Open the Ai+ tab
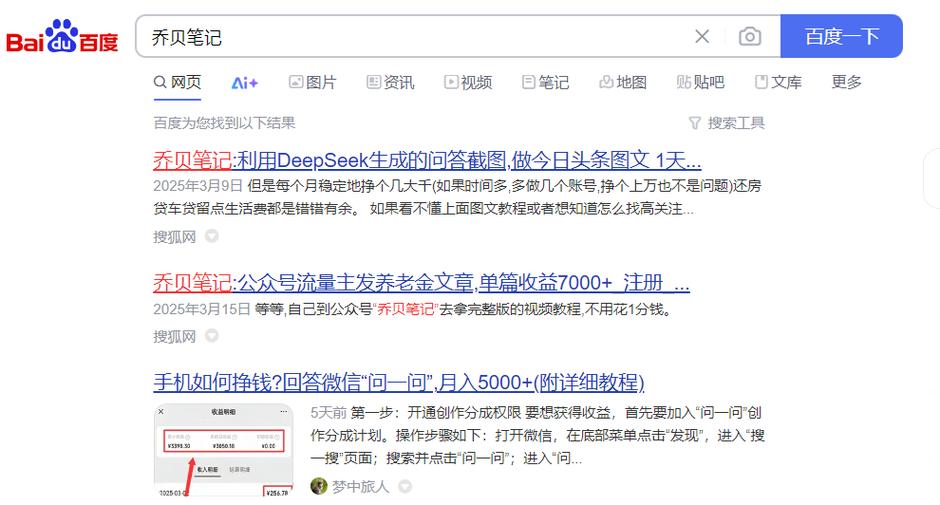Screen dimensions: 940x505 (x=245, y=83)
